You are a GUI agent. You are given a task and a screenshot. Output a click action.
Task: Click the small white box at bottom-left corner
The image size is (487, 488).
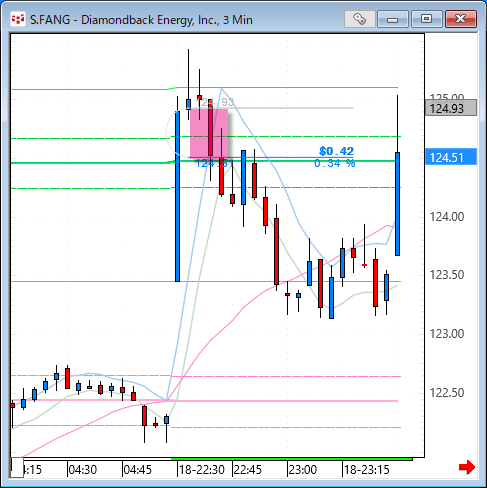pyautogui.click(x=17, y=467)
